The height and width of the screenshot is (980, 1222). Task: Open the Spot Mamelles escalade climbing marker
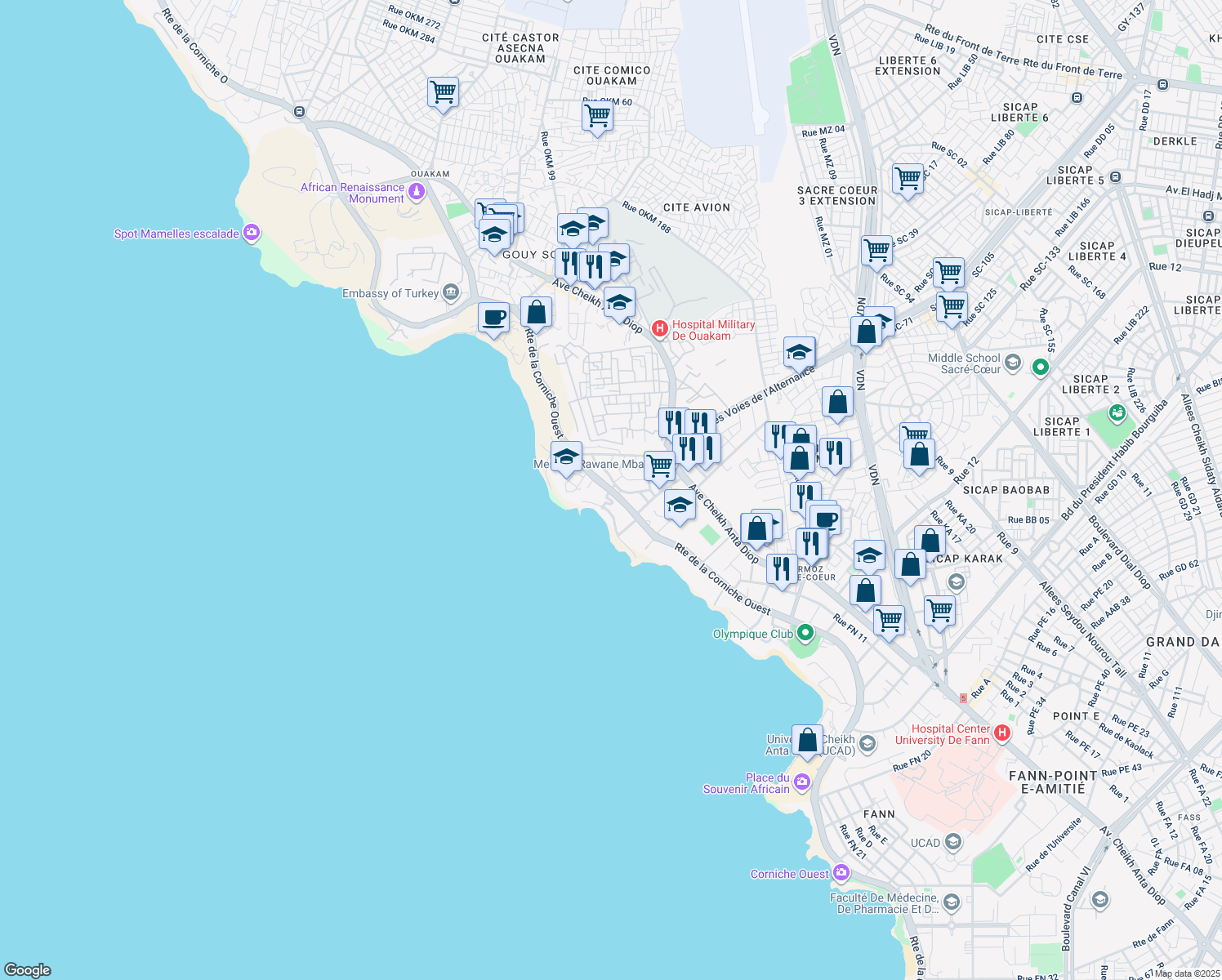(x=250, y=232)
